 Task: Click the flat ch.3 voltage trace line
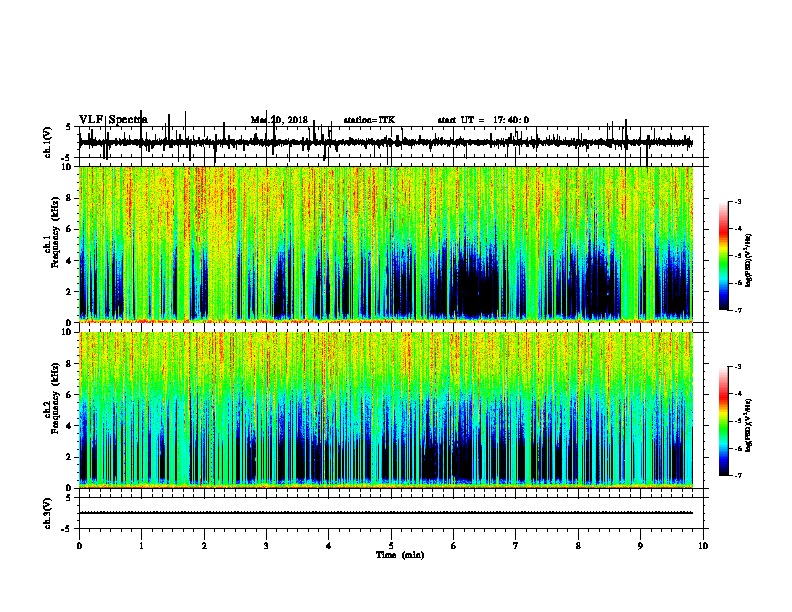point(386,513)
